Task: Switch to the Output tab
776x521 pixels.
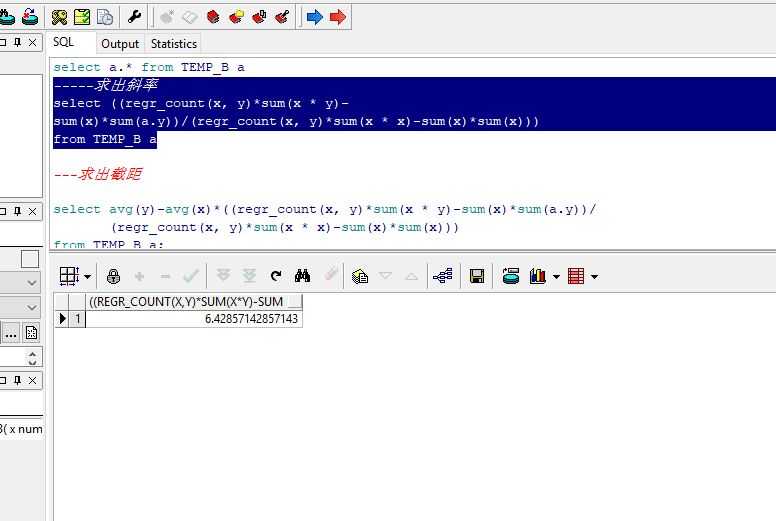Action: [x=120, y=44]
